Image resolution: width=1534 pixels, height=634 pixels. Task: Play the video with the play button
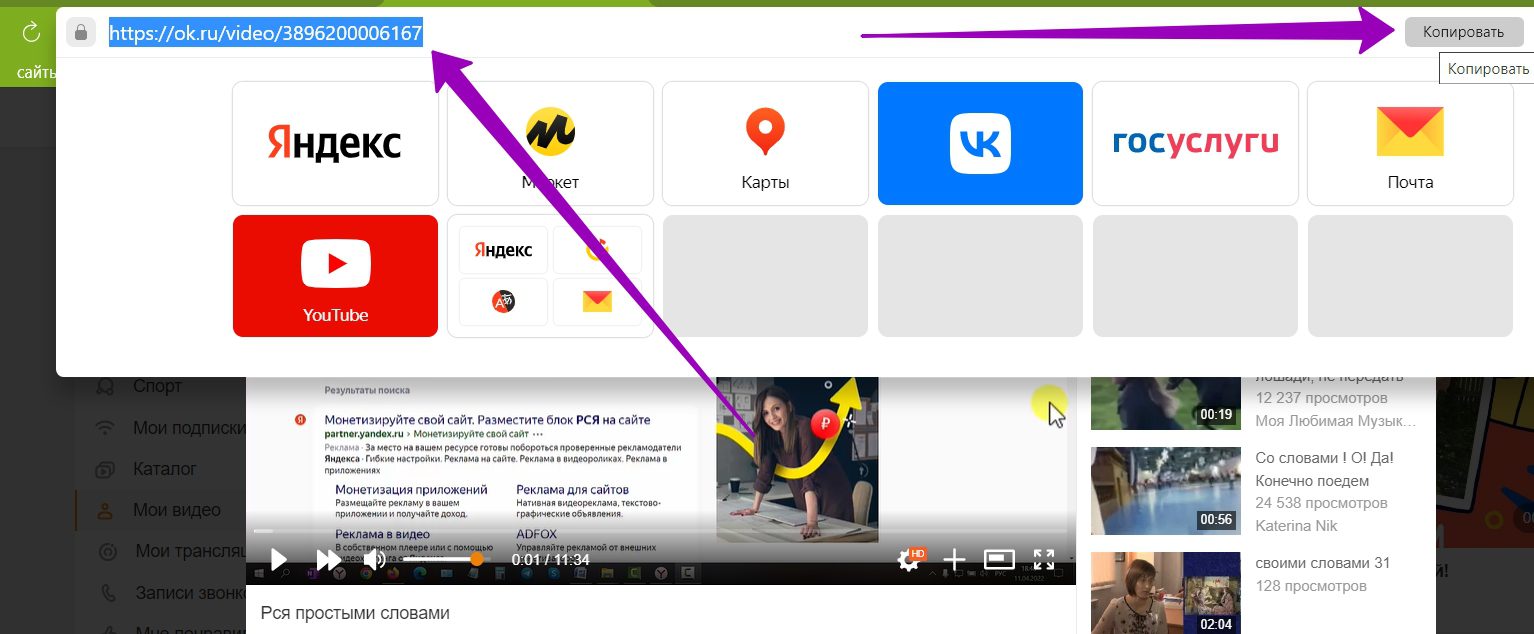[279, 560]
